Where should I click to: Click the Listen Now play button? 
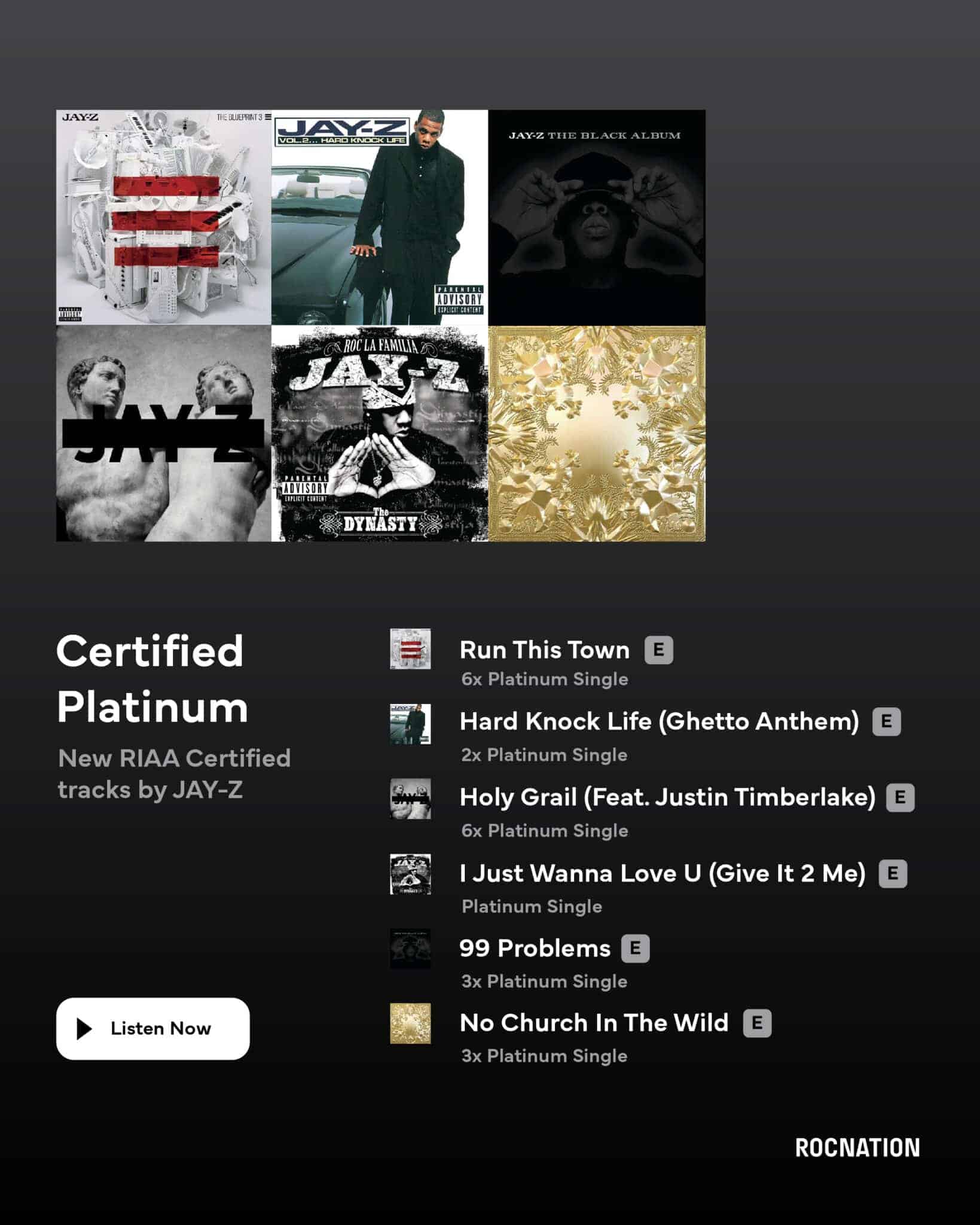pos(152,1028)
